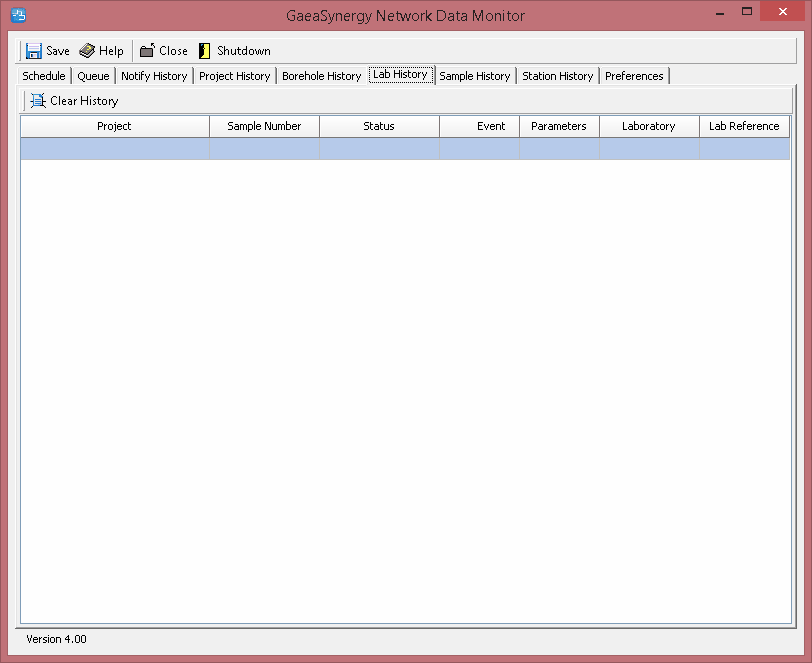Click the Clear History icon
The image size is (812, 663).
click(x=38, y=100)
